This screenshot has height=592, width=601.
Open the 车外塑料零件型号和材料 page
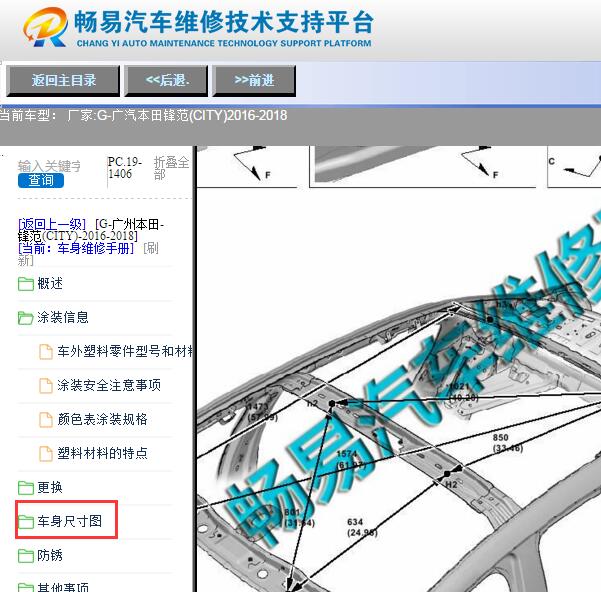125,351
